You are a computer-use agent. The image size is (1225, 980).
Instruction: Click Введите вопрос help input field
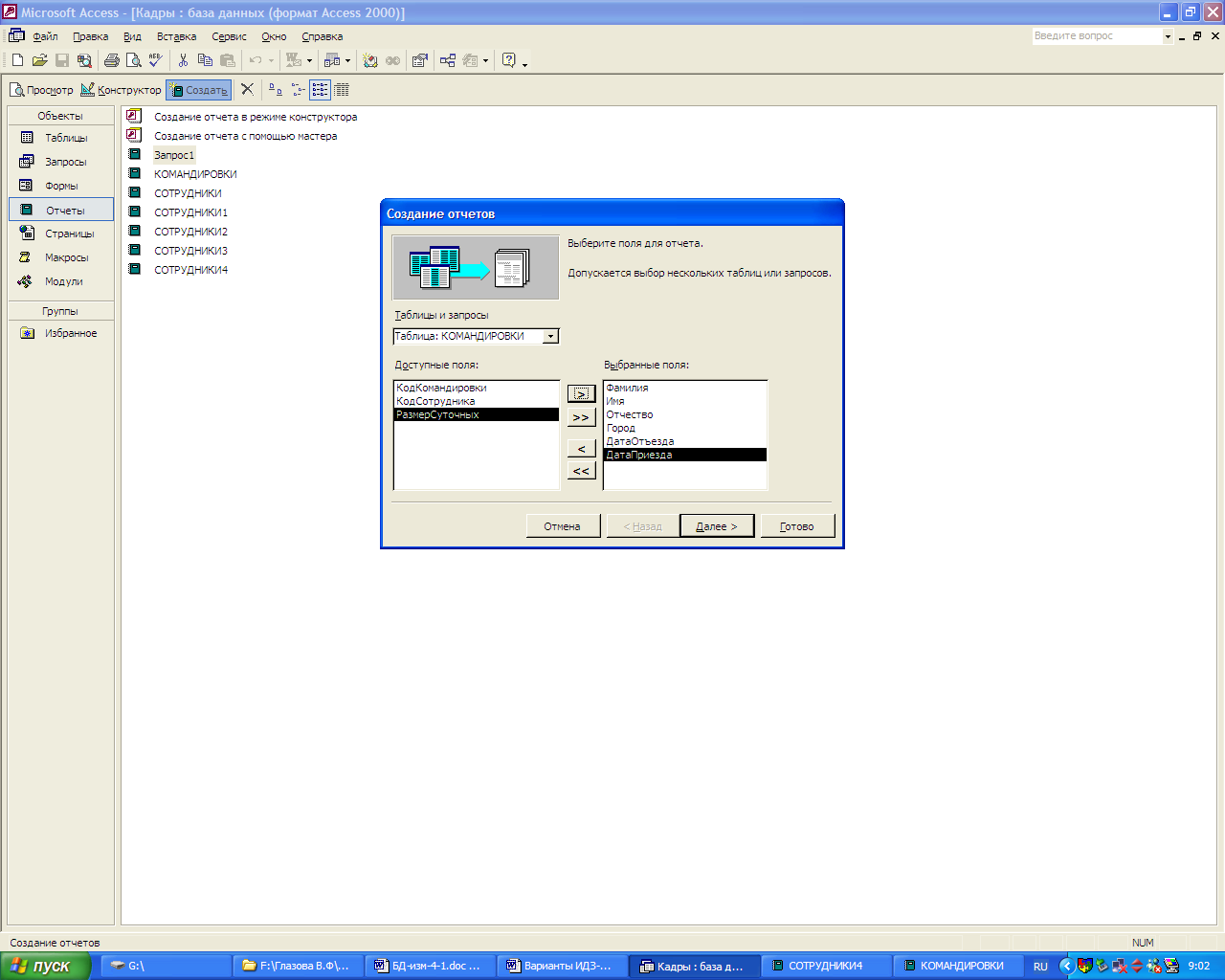pos(1096,36)
